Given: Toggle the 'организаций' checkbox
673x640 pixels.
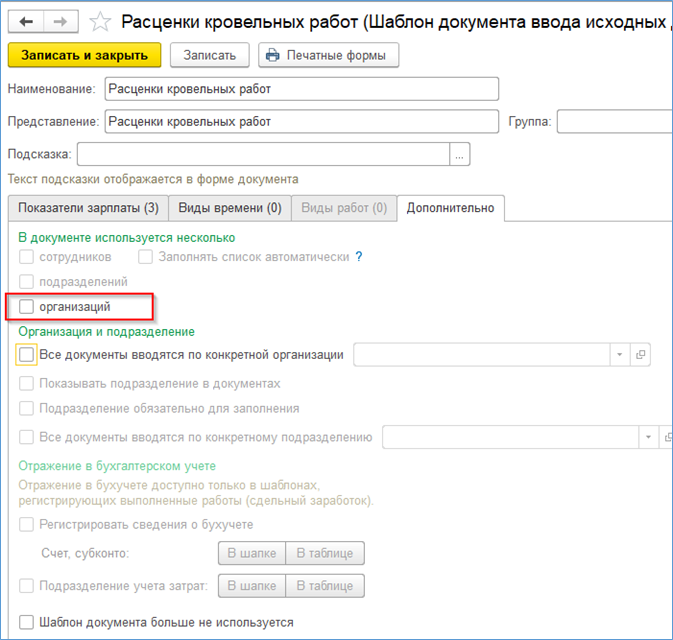Looking at the screenshot, I should point(27,307).
